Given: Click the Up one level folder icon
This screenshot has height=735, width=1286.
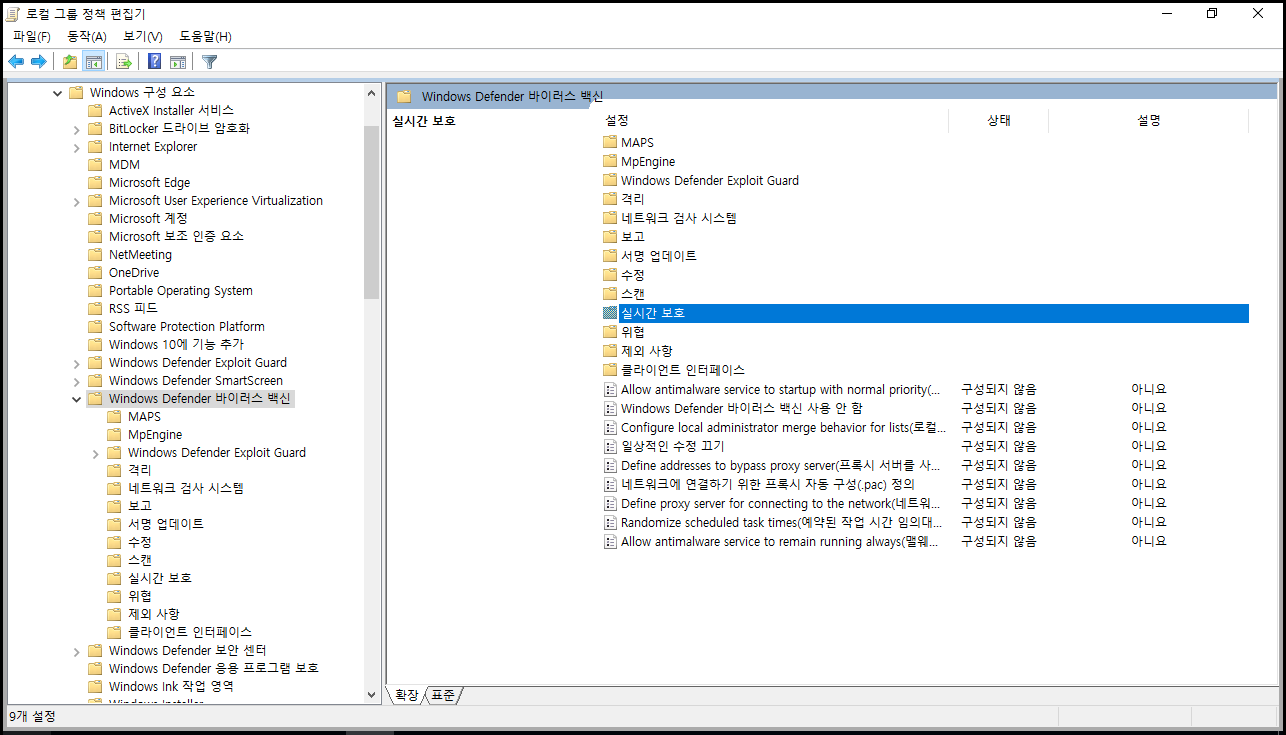Looking at the screenshot, I should click(x=70, y=62).
